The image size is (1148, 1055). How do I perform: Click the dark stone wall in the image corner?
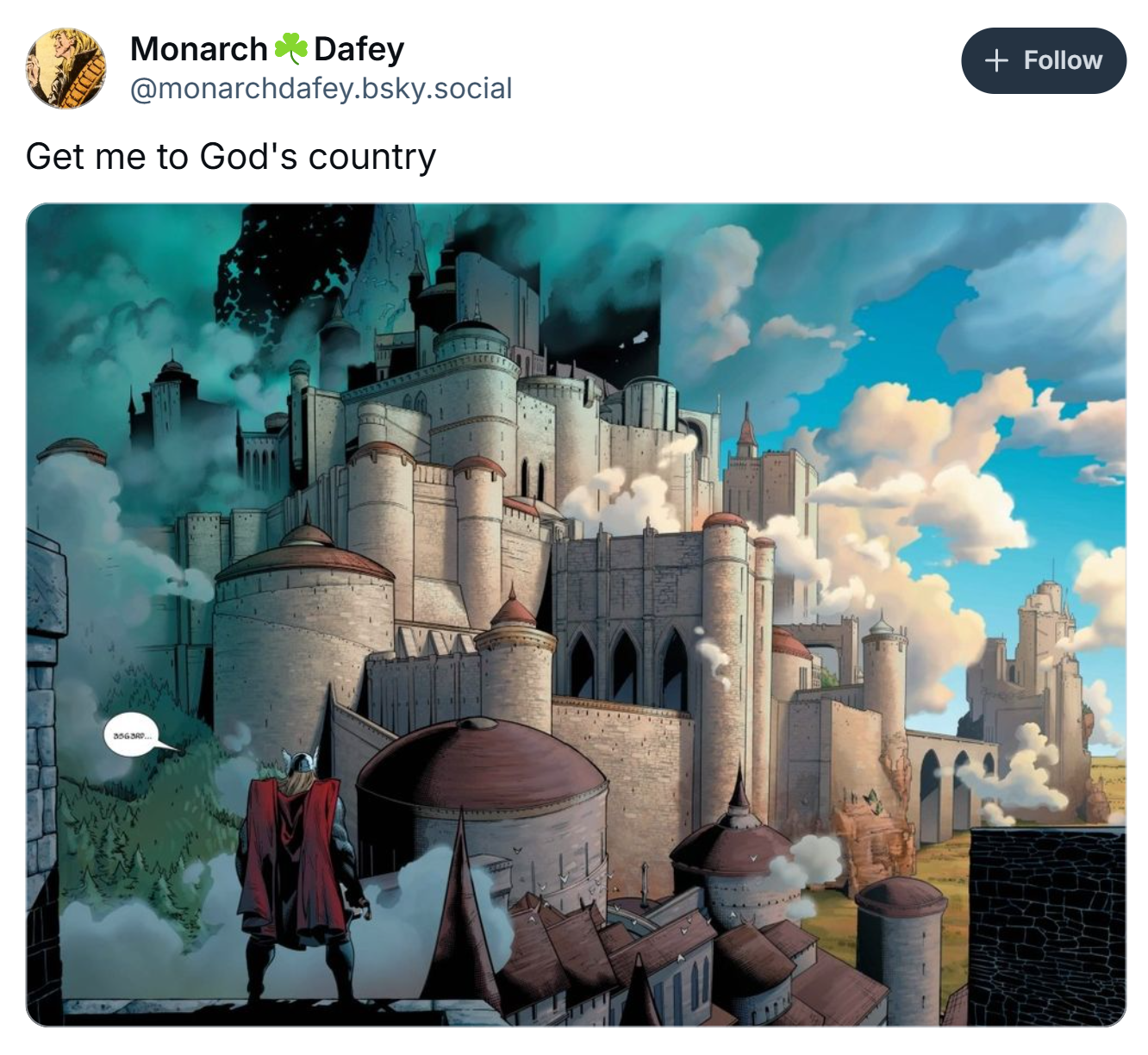pyautogui.click(x=1047, y=924)
